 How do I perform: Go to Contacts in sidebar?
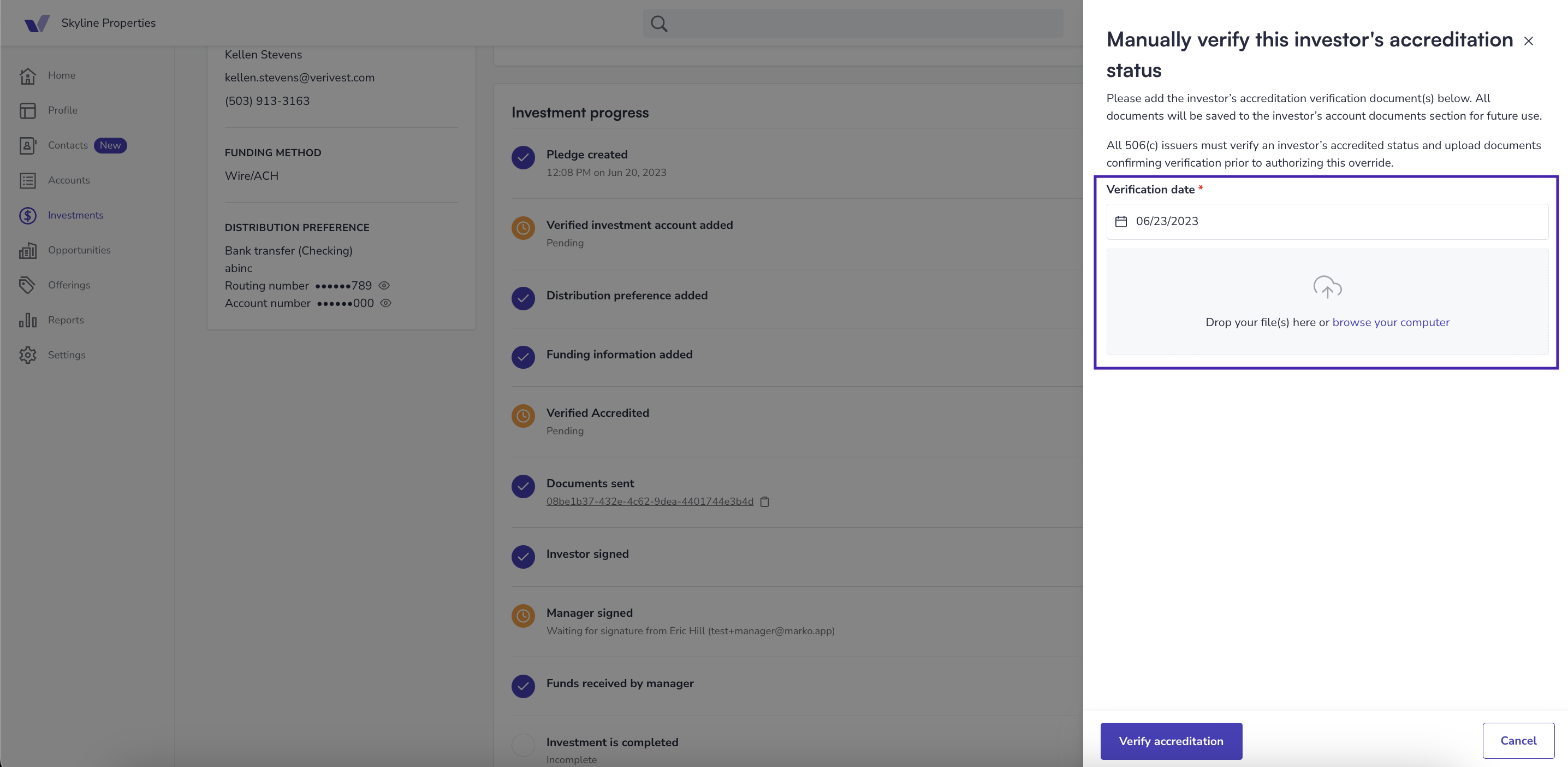[68, 146]
